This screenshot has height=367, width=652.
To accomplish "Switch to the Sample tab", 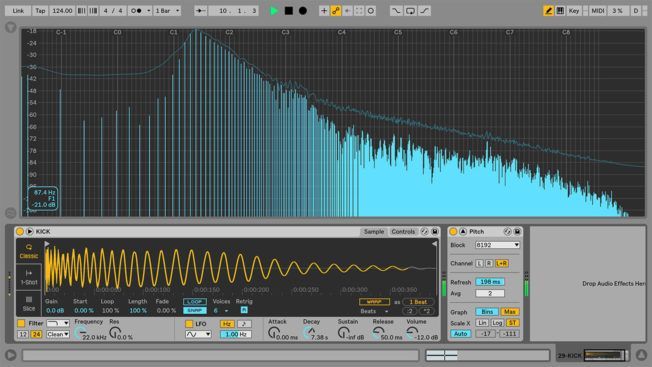I will coord(374,232).
